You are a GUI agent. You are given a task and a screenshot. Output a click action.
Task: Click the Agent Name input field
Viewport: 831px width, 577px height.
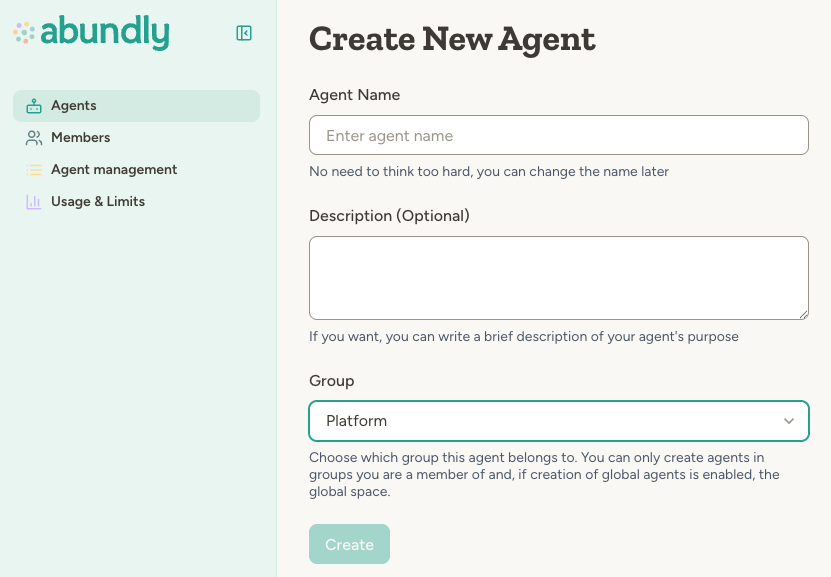point(559,135)
